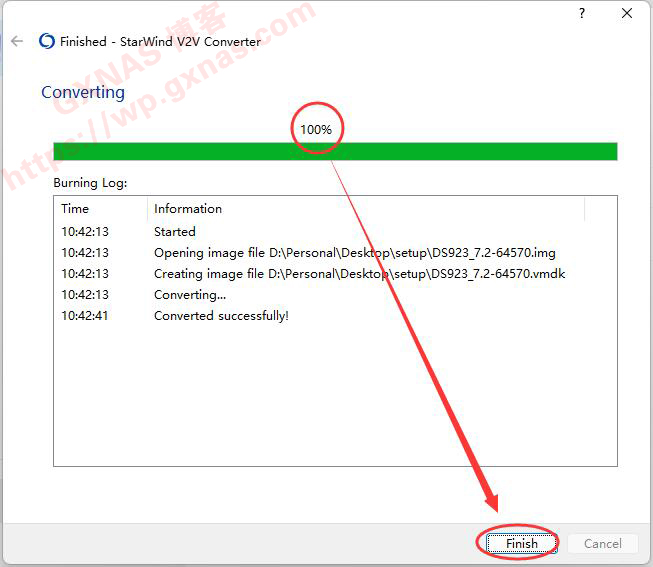The image size is (653, 567).
Task: Click the greyed-out Cancel button
Action: click(602, 543)
